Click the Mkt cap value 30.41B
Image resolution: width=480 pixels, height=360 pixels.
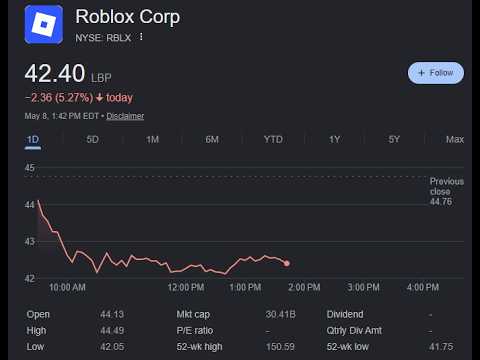click(x=281, y=314)
